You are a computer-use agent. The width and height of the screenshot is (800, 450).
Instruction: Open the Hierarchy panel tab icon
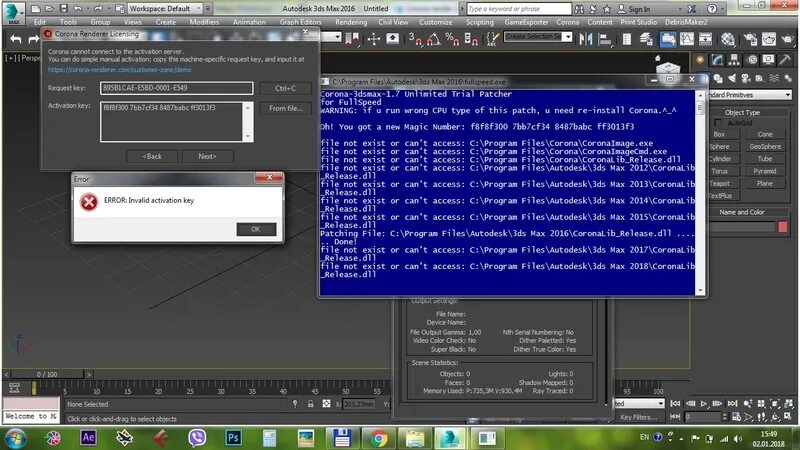(x=734, y=60)
